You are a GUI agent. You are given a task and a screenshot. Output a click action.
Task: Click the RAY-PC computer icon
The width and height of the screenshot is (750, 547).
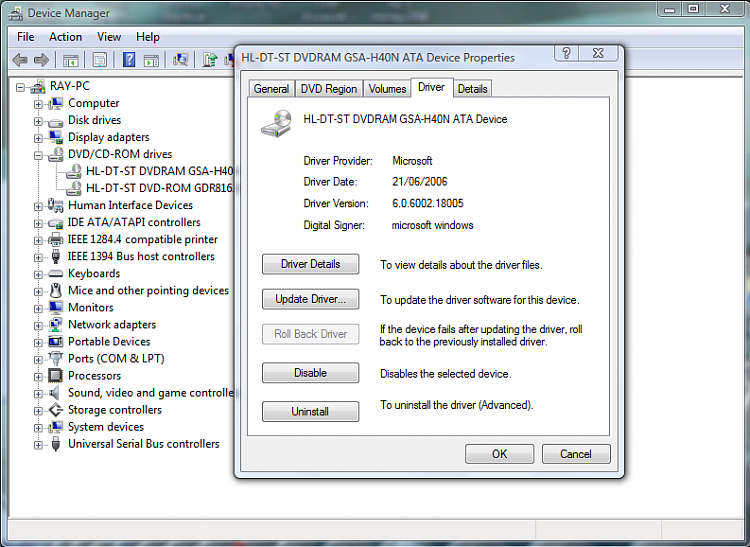pyautogui.click(x=38, y=86)
